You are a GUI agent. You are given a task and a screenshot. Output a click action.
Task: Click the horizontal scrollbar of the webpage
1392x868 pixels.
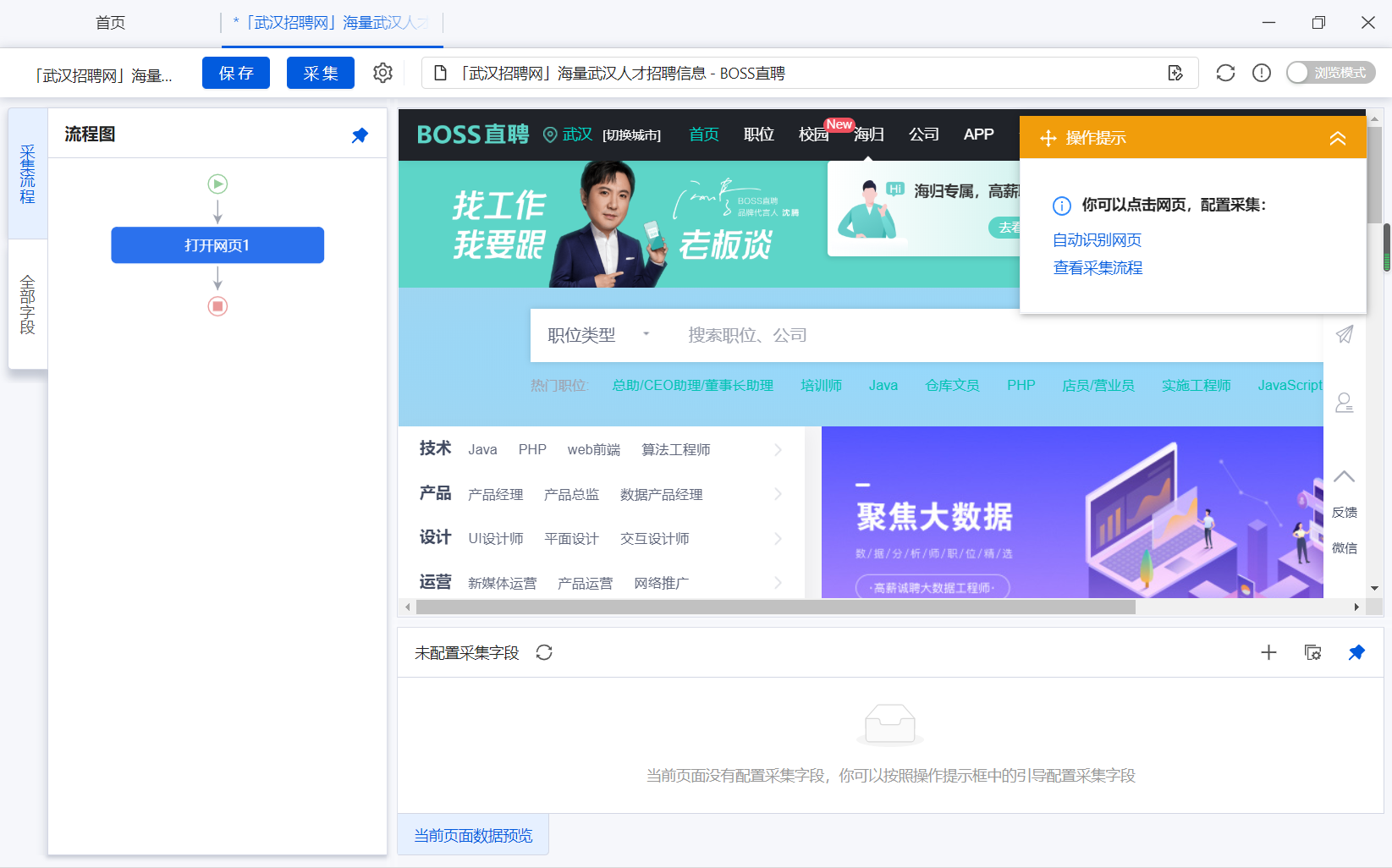(775, 607)
